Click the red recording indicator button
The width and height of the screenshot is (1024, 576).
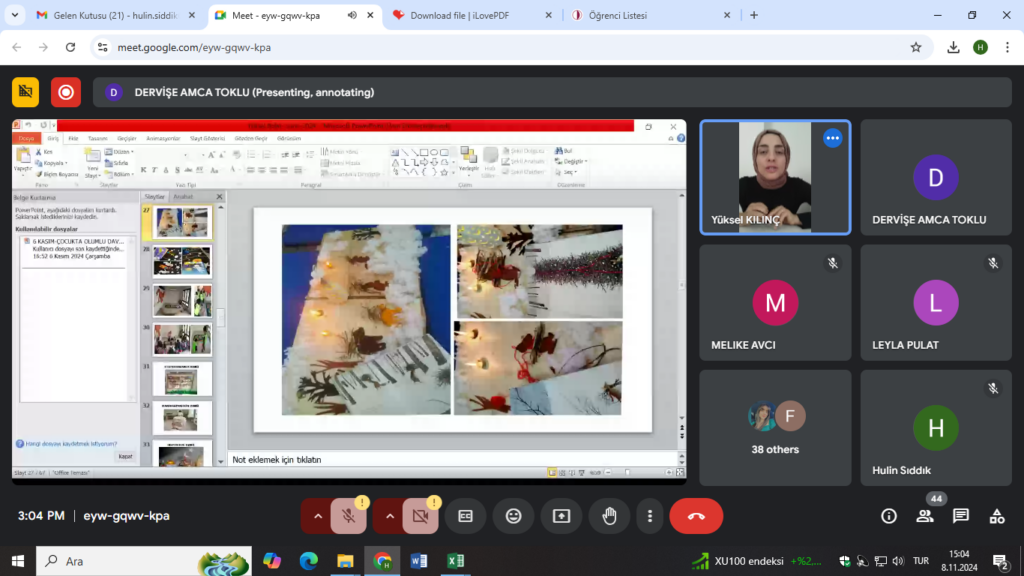[x=66, y=92]
